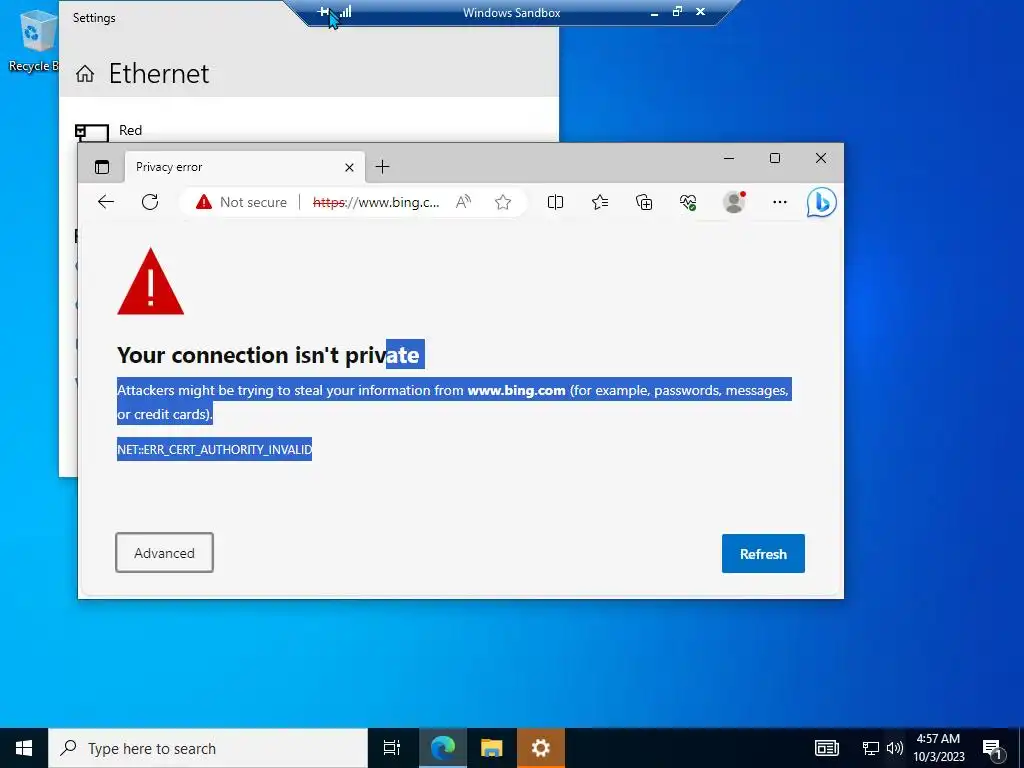Click the bing.com address bar URL

[x=376, y=202]
